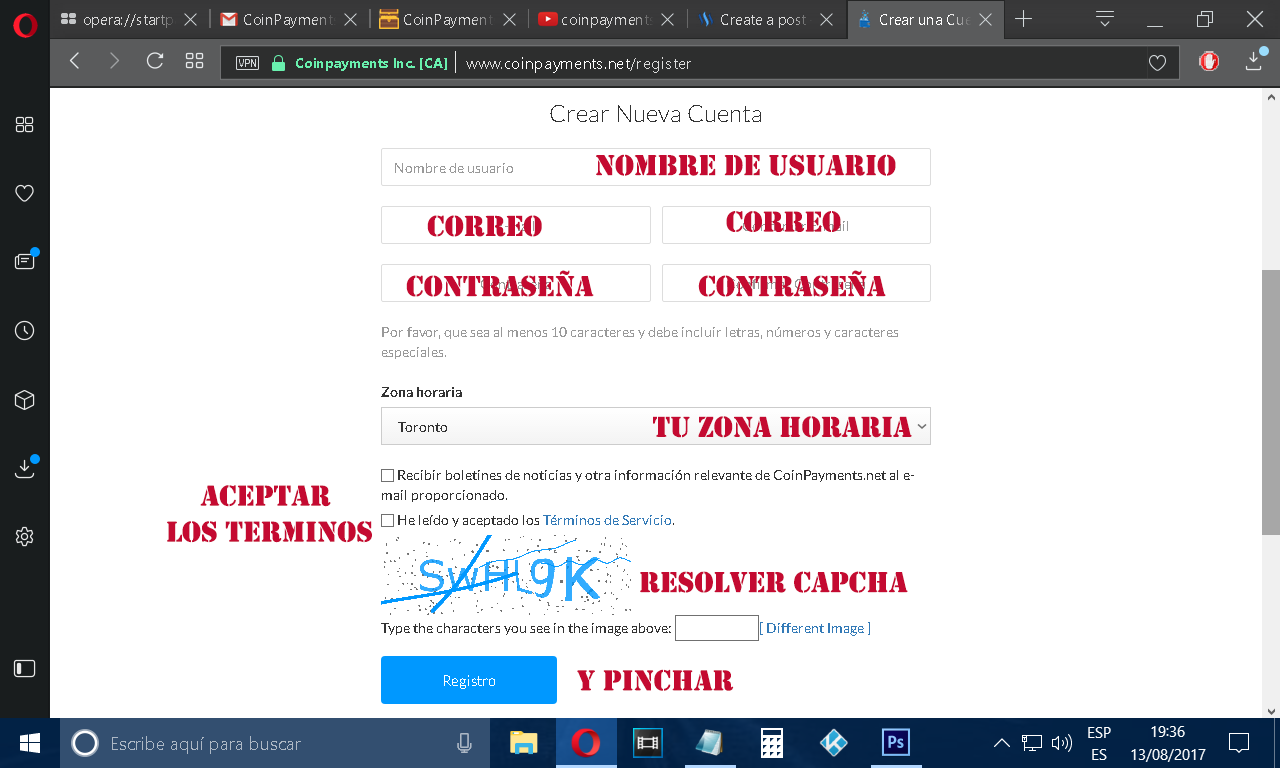Image resolution: width=1280 pixels, height=768 pixels.
Task: Click the address bar URL
Action: pos(578,63)
